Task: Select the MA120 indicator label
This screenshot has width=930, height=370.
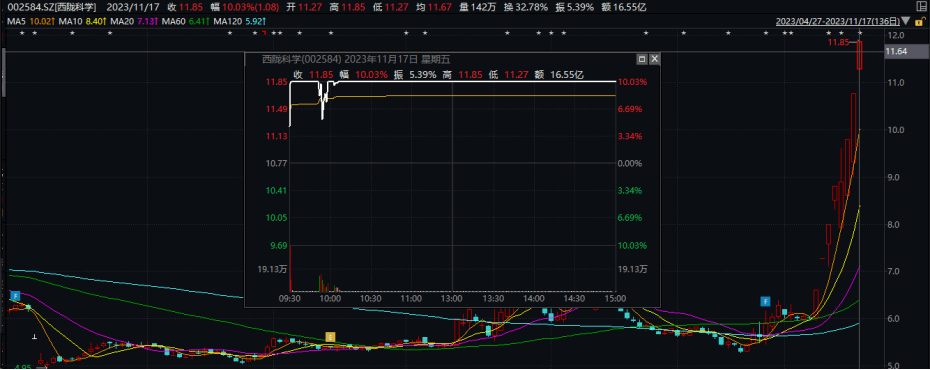Action: pos(227,21)
